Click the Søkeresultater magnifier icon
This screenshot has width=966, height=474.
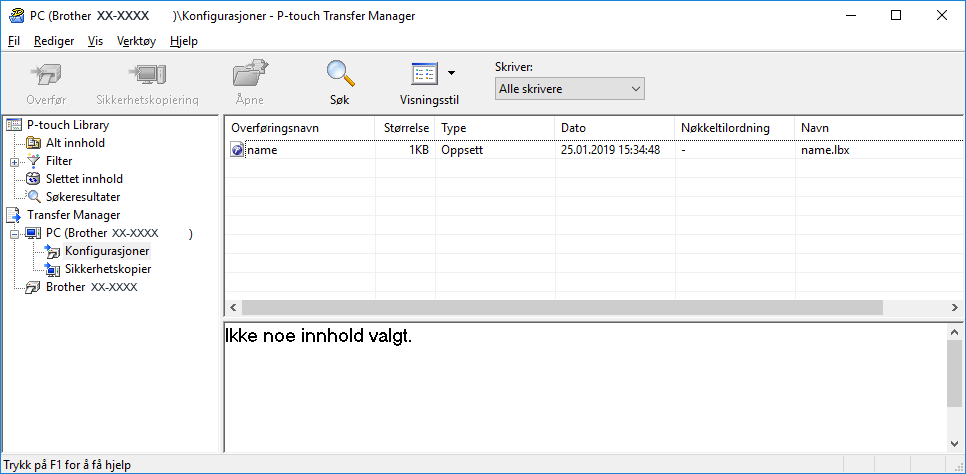(34, 197)
